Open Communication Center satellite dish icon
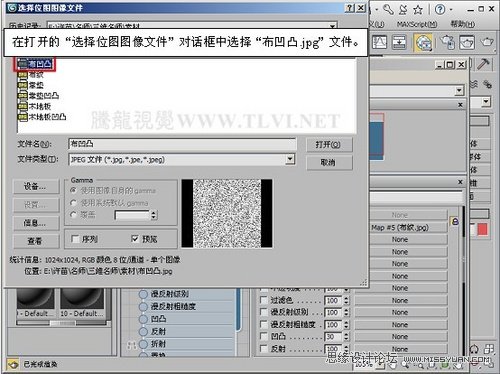 click(403, 9)
